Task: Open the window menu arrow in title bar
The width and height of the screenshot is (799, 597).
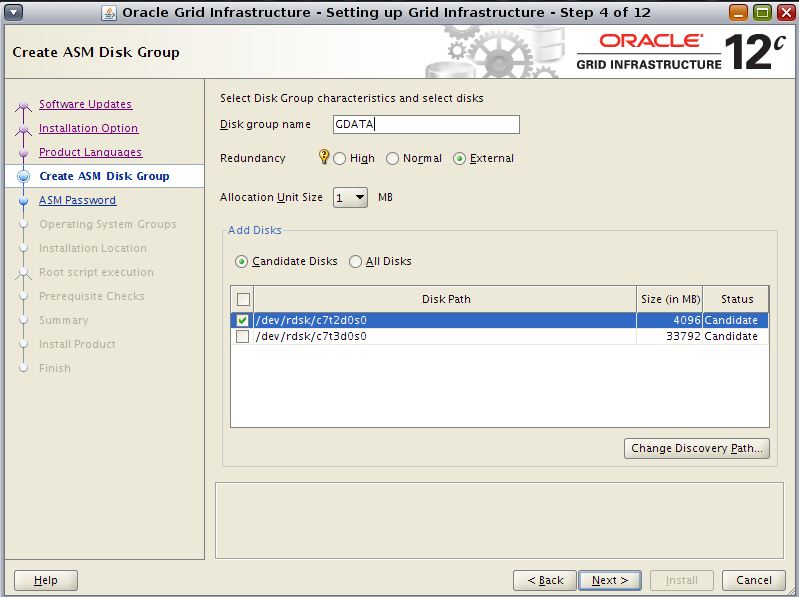Action: (x=14, y=12)
